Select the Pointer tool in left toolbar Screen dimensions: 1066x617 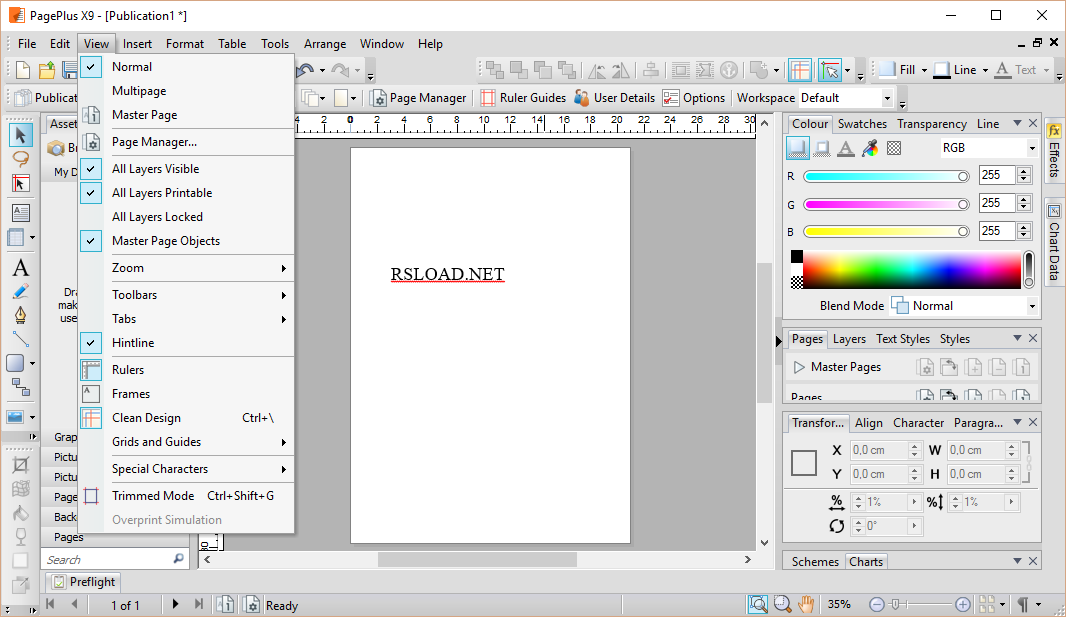pyautogui.click(x=20, y=135)
